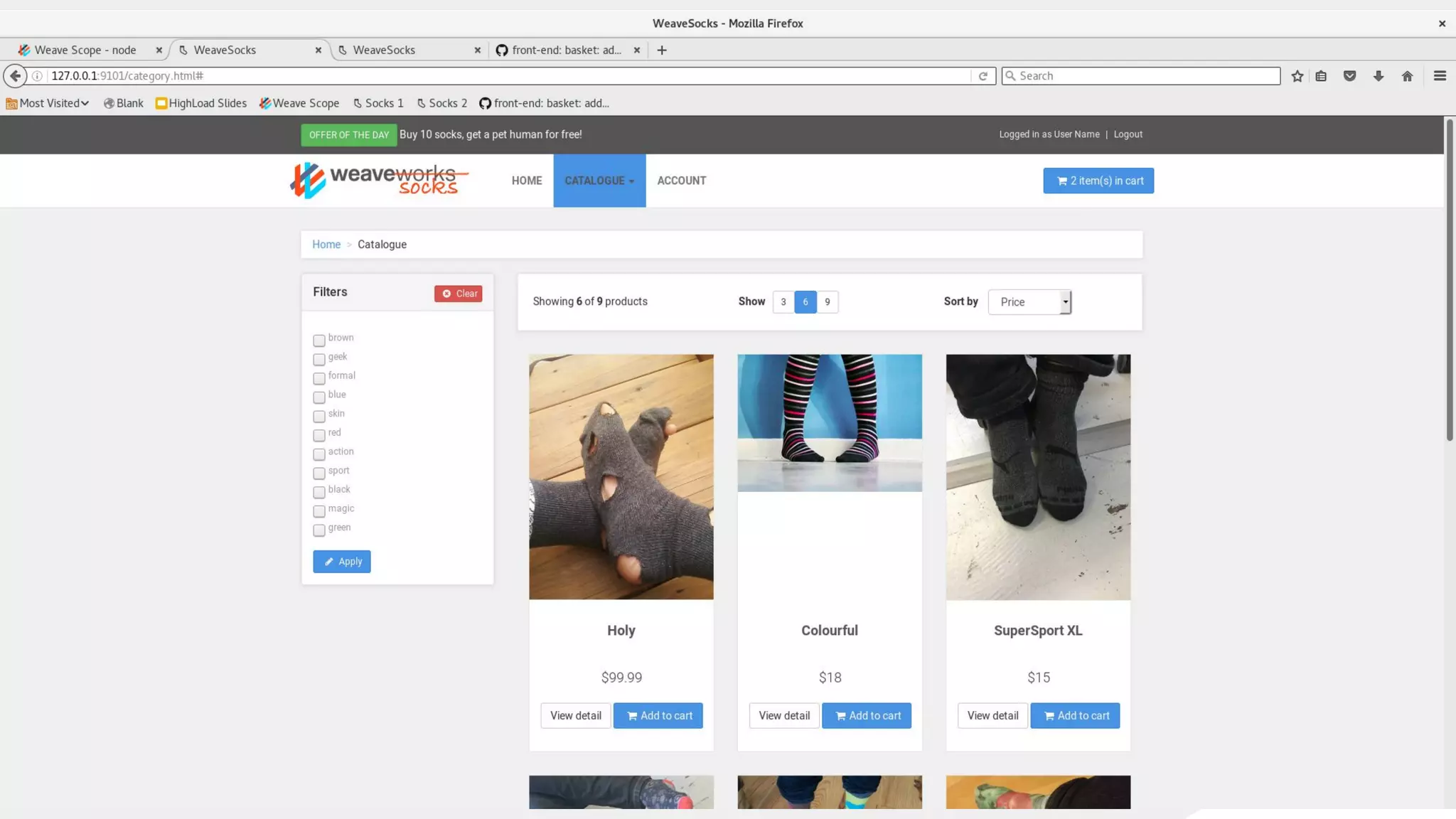Tick the magic filter checkbox
The height and width of the screenshot is (819, 1456).
click(x=319, y=511)
